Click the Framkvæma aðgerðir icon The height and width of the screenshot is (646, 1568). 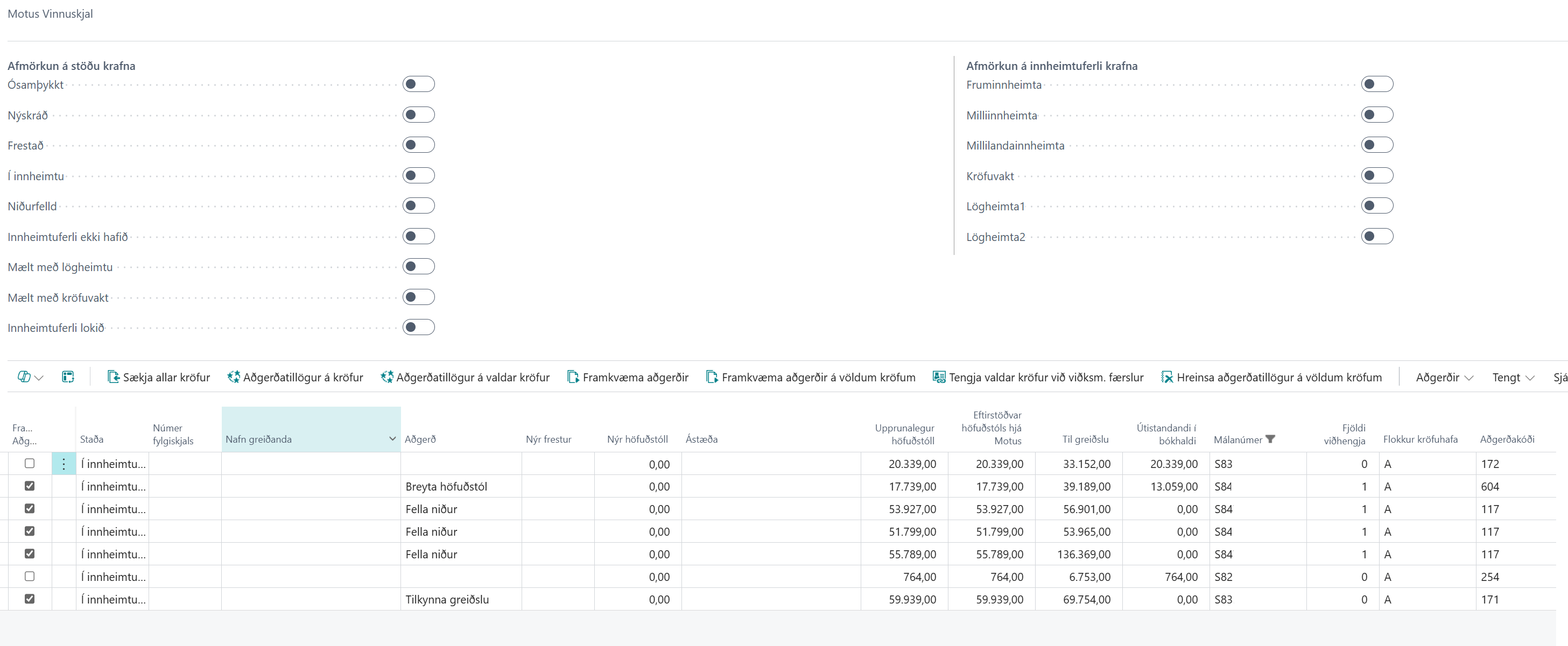573,377
